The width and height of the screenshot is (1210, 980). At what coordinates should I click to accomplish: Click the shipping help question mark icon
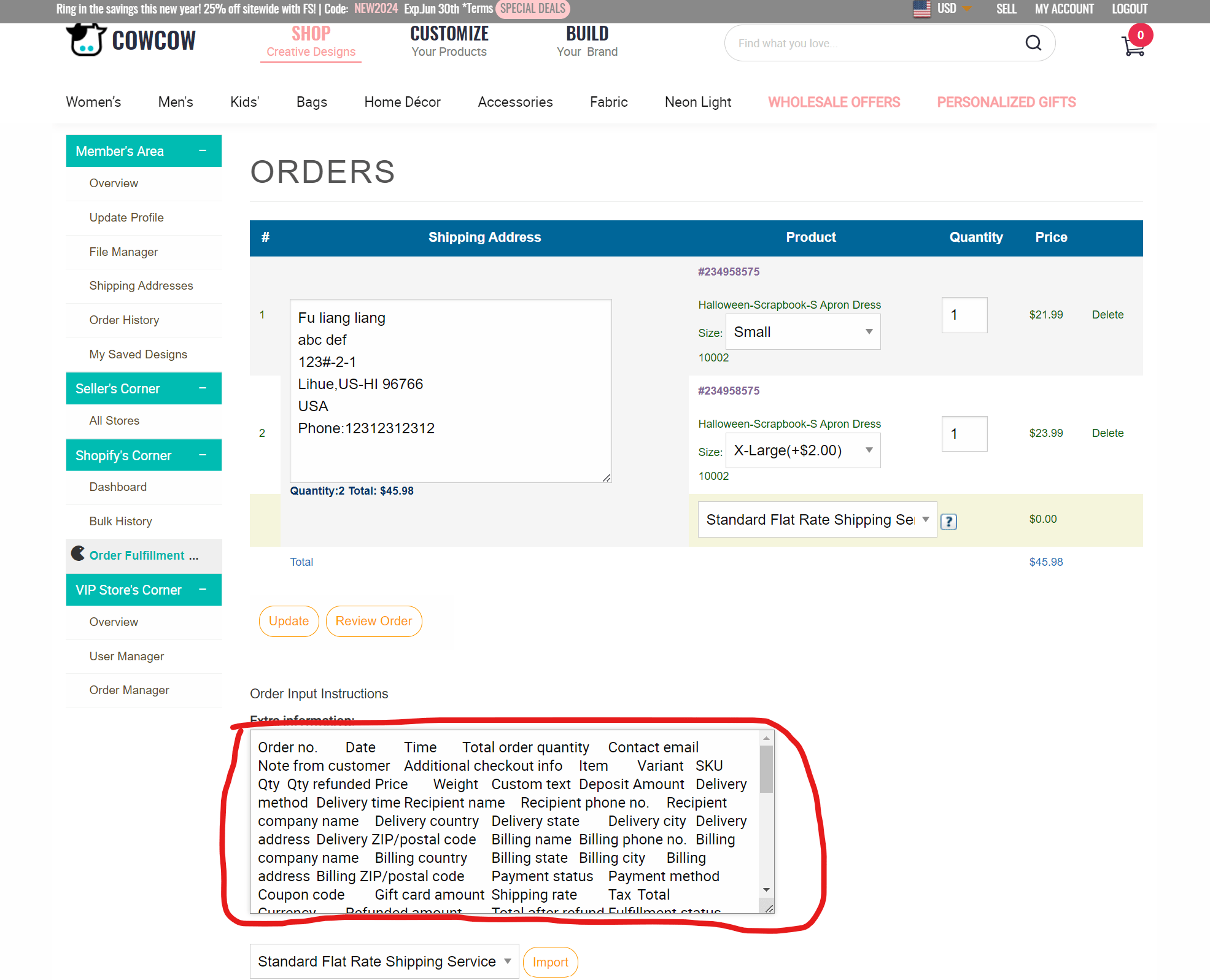pos(948,522)
